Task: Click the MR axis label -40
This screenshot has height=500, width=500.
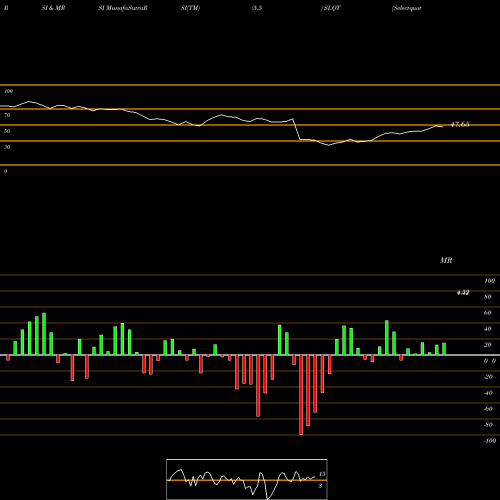Action: tap(488, 393)
